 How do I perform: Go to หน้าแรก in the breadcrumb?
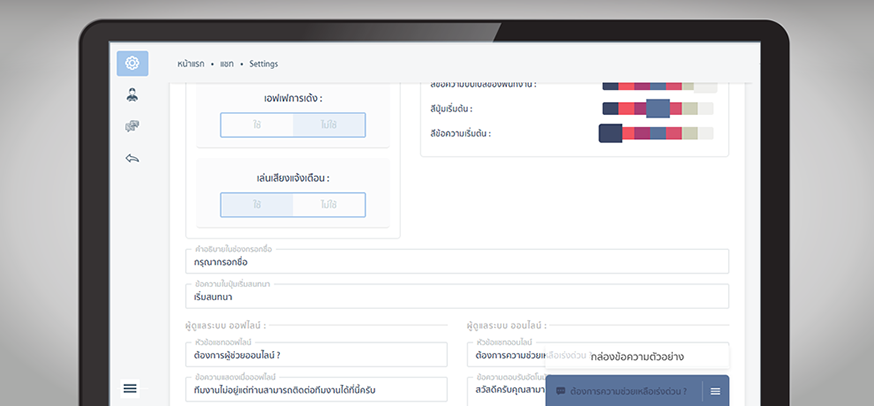191,64
